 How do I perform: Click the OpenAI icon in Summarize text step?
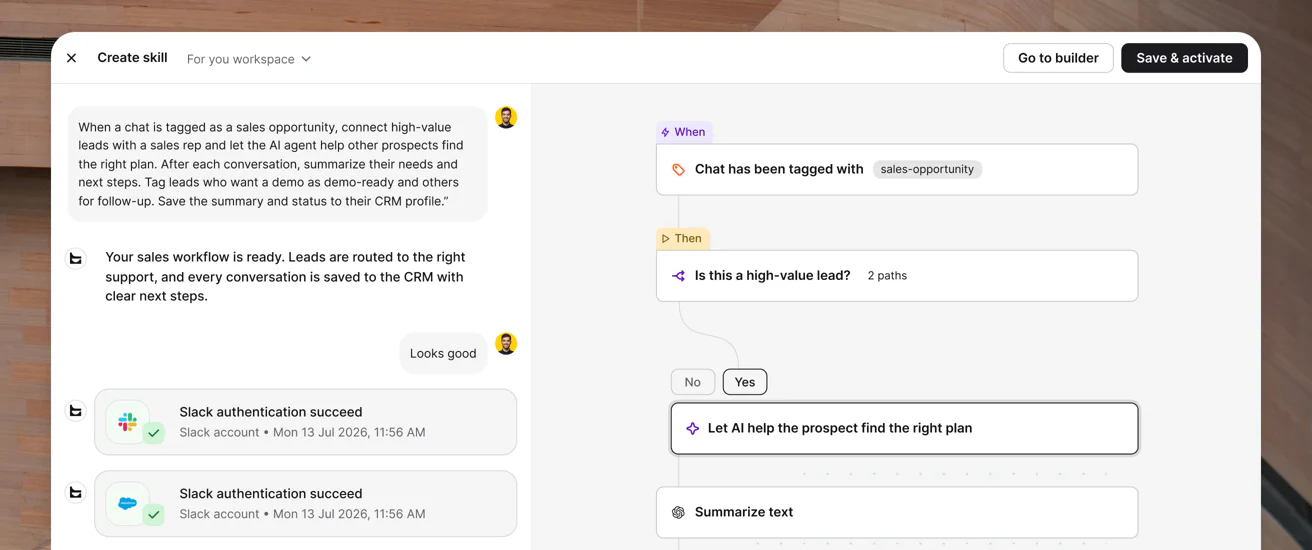click(x=678, y=512)
